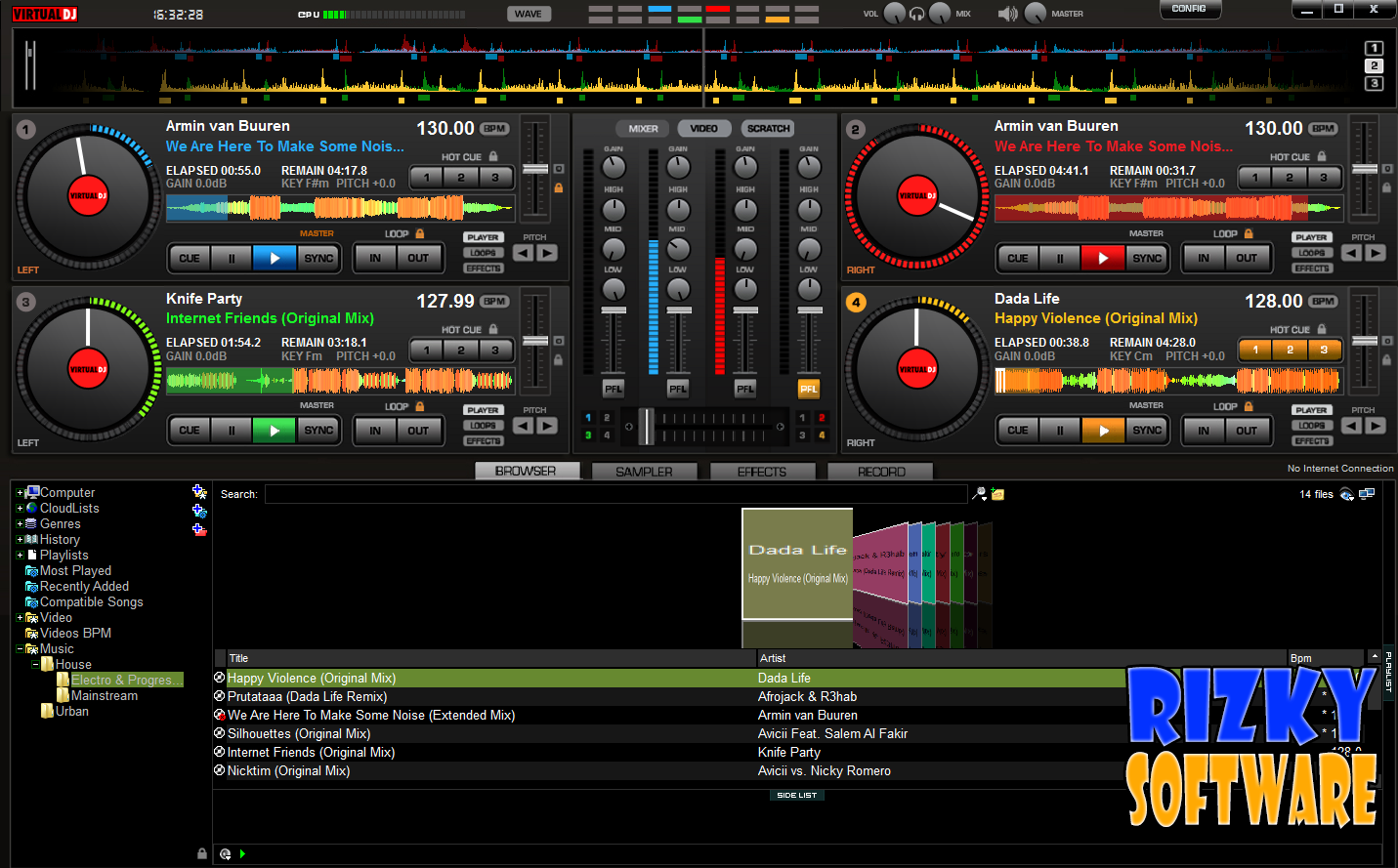Click the icon beside CloudLists row
The width and height of the screenshot is (1398, 868).
click(199, 511)
